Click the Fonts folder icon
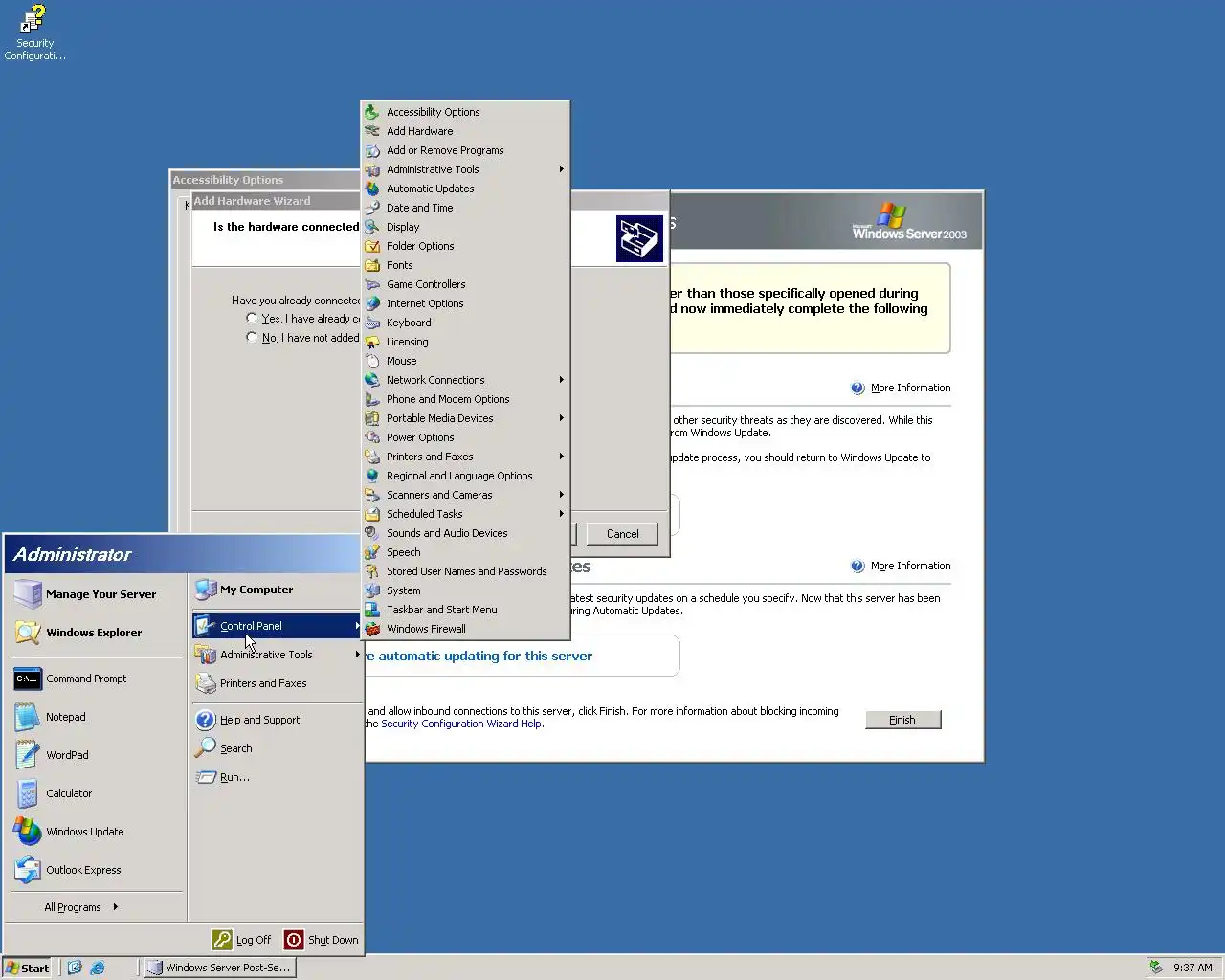The image size is (1225, 980). click(372, 265)
